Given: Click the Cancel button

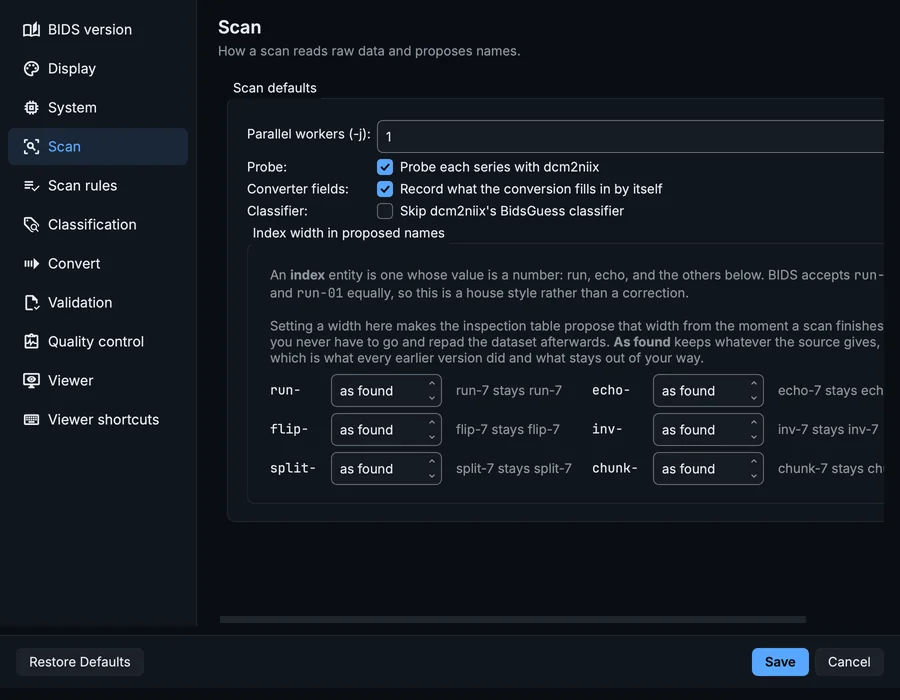Looking at the screenshot, I should pos(849,662).
